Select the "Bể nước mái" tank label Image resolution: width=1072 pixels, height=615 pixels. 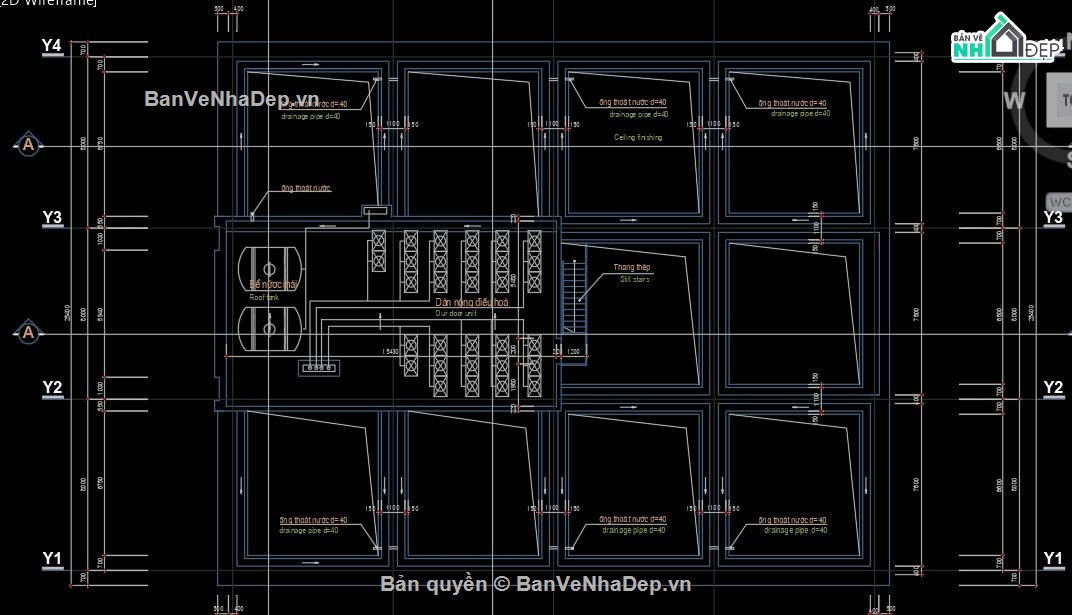tap(273, 284)
